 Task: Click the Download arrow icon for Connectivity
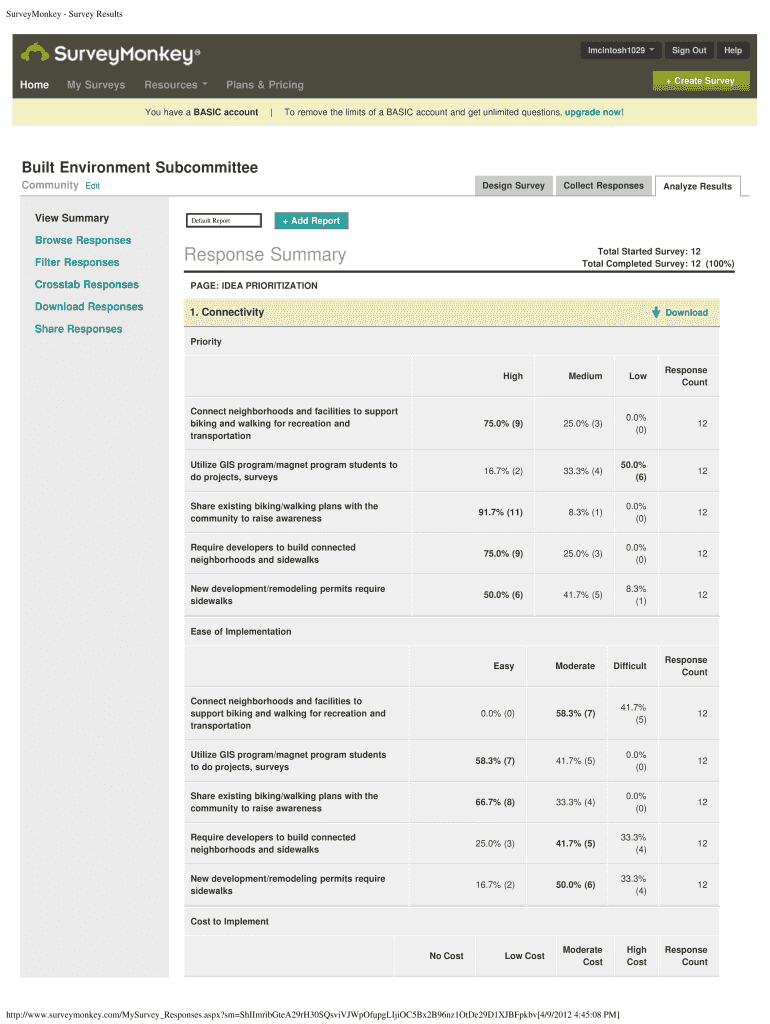pyautogui.click(x=656, y=312)
